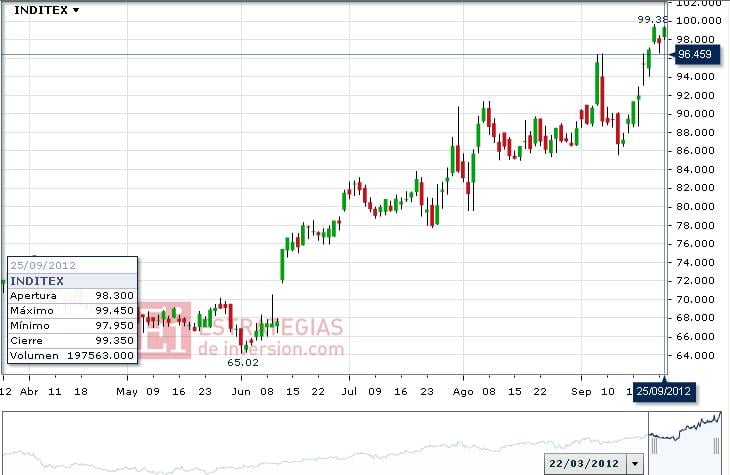730x475 pixels.
Task: Click the 80.000 price axis label
Action: [695, 206]
